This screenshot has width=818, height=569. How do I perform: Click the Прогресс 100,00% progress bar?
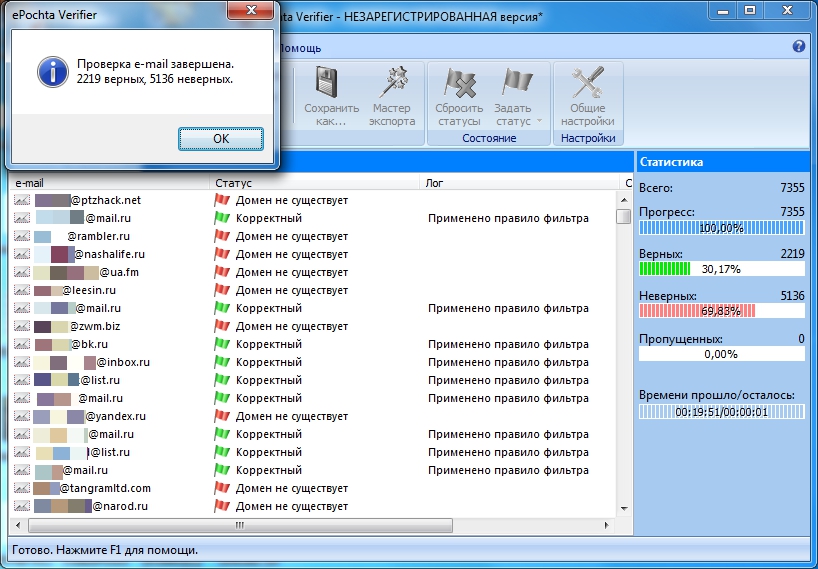tap(721, 228)
